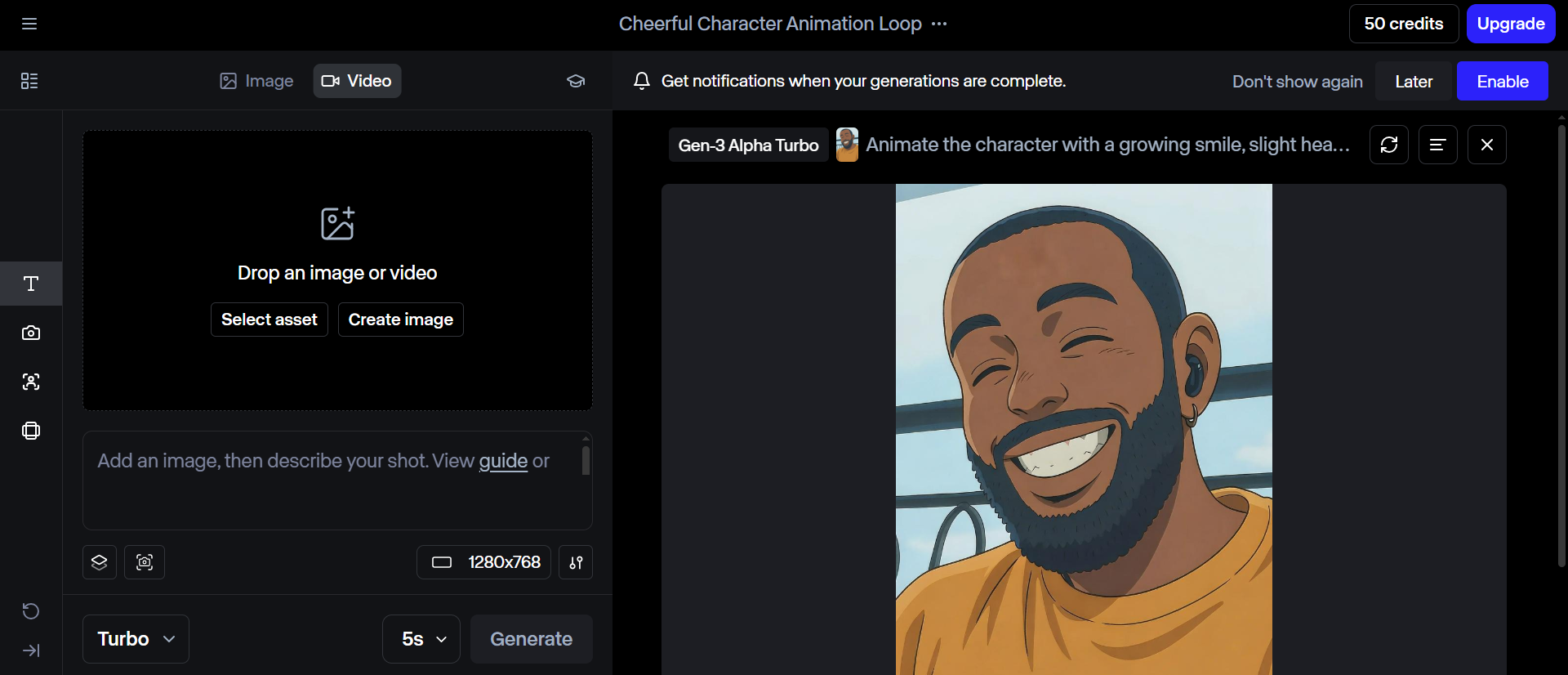This screenshot has height=675, width=1568.
Task: Click the prompt character thumbnail
Action: pyautogui.click(x=847, y=145)
